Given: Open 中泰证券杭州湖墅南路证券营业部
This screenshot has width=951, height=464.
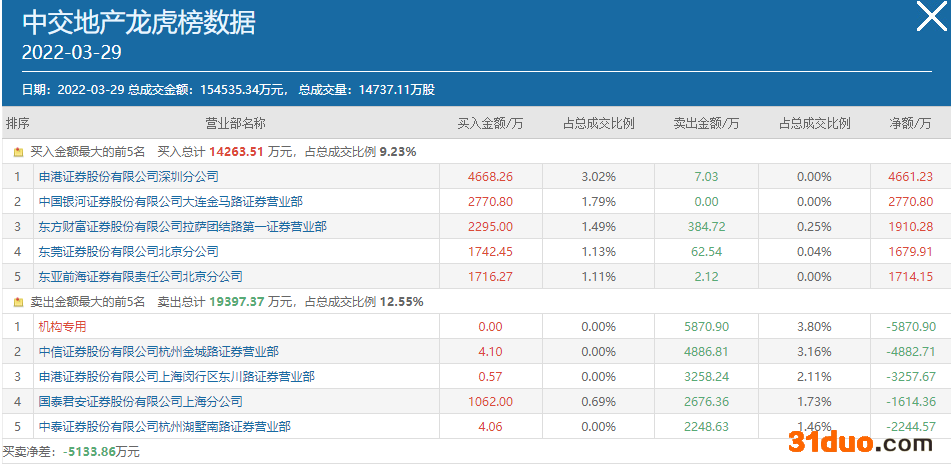Looking at the screenshot, I should click(164, 427).
